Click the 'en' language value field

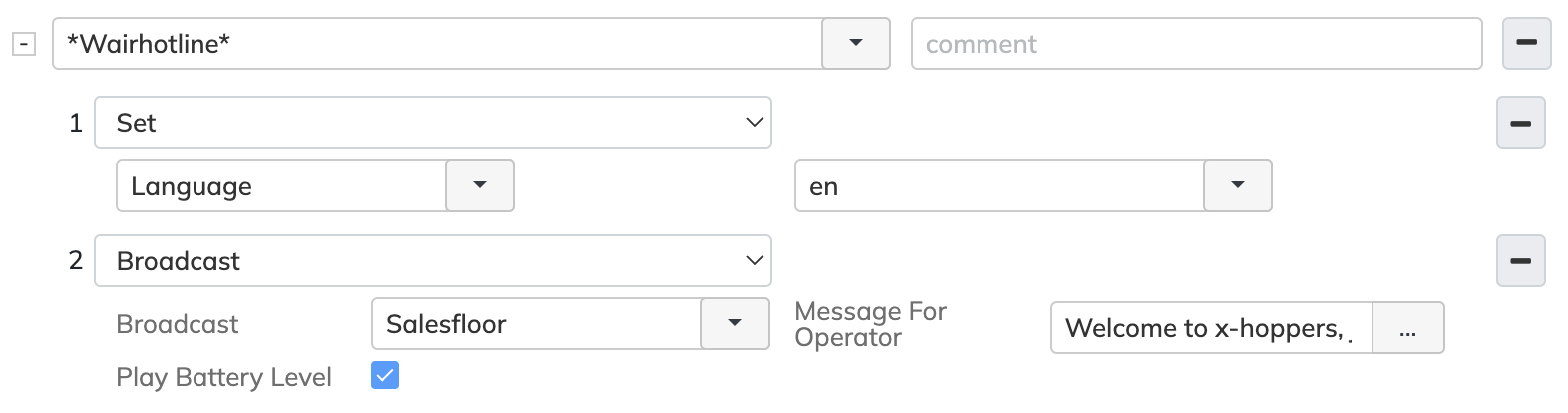tap(998, 186)
